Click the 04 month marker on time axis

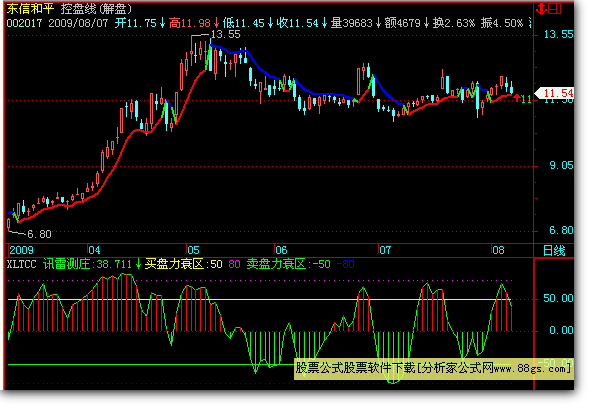click(x=94, y=250)
